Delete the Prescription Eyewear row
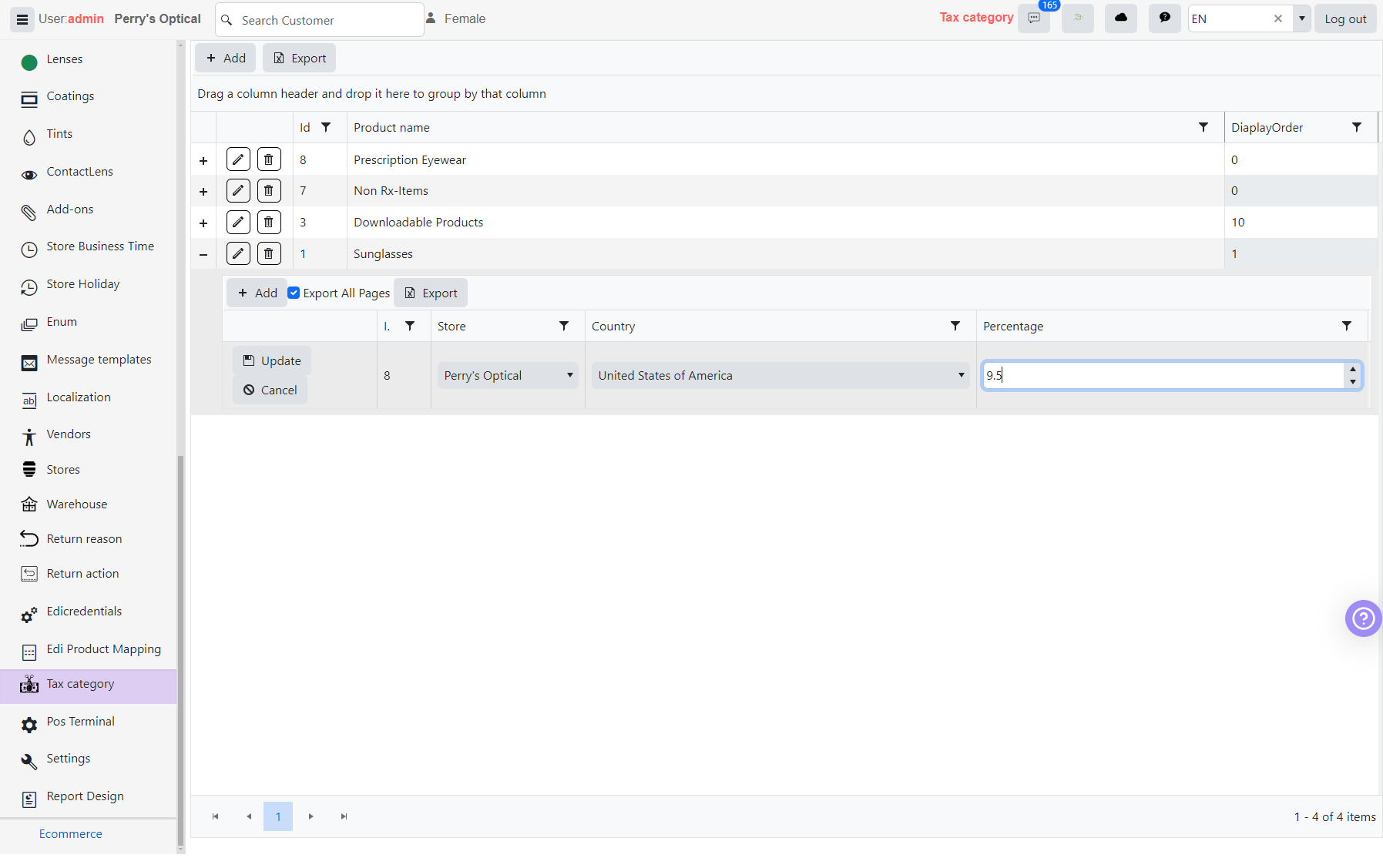Screen dimensions: 1383x868 click(269, 159)
